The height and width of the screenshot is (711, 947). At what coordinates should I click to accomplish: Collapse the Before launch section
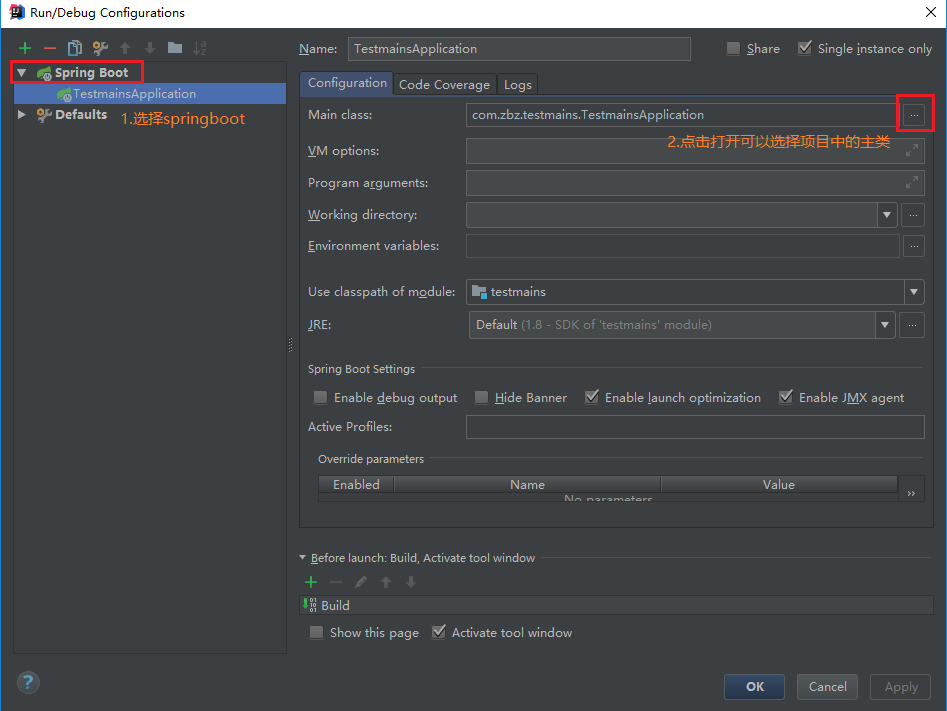[303, 558]
